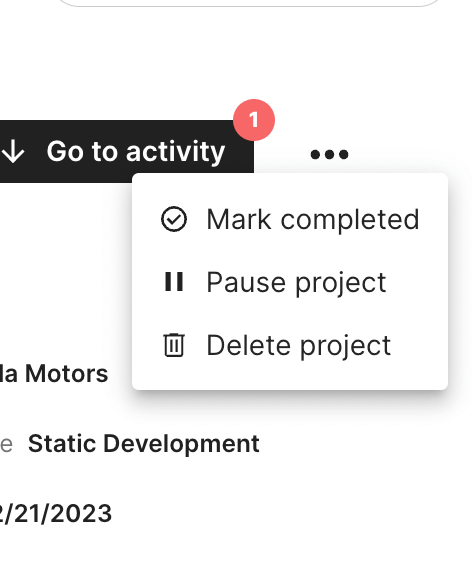The height and width of the screenshot is (567, 472).
Task: Click the pause bars icon
Action: click(x=174, y=282)
